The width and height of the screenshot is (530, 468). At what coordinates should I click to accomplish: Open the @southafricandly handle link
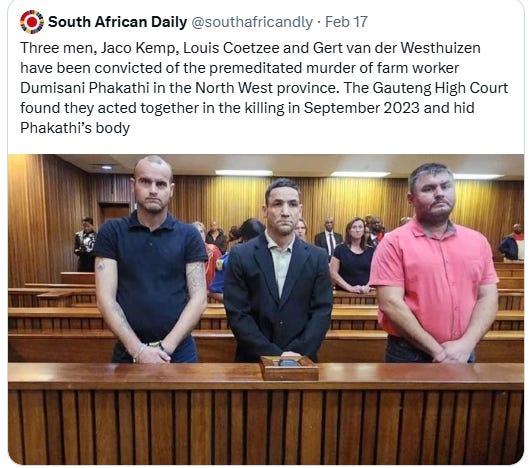pos(252,22)
